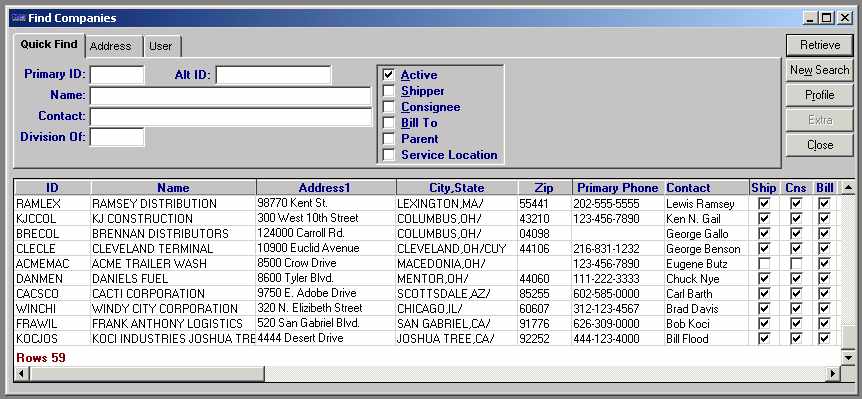
Task: Focus the Primary ID input field
Action: click(117, 75)
